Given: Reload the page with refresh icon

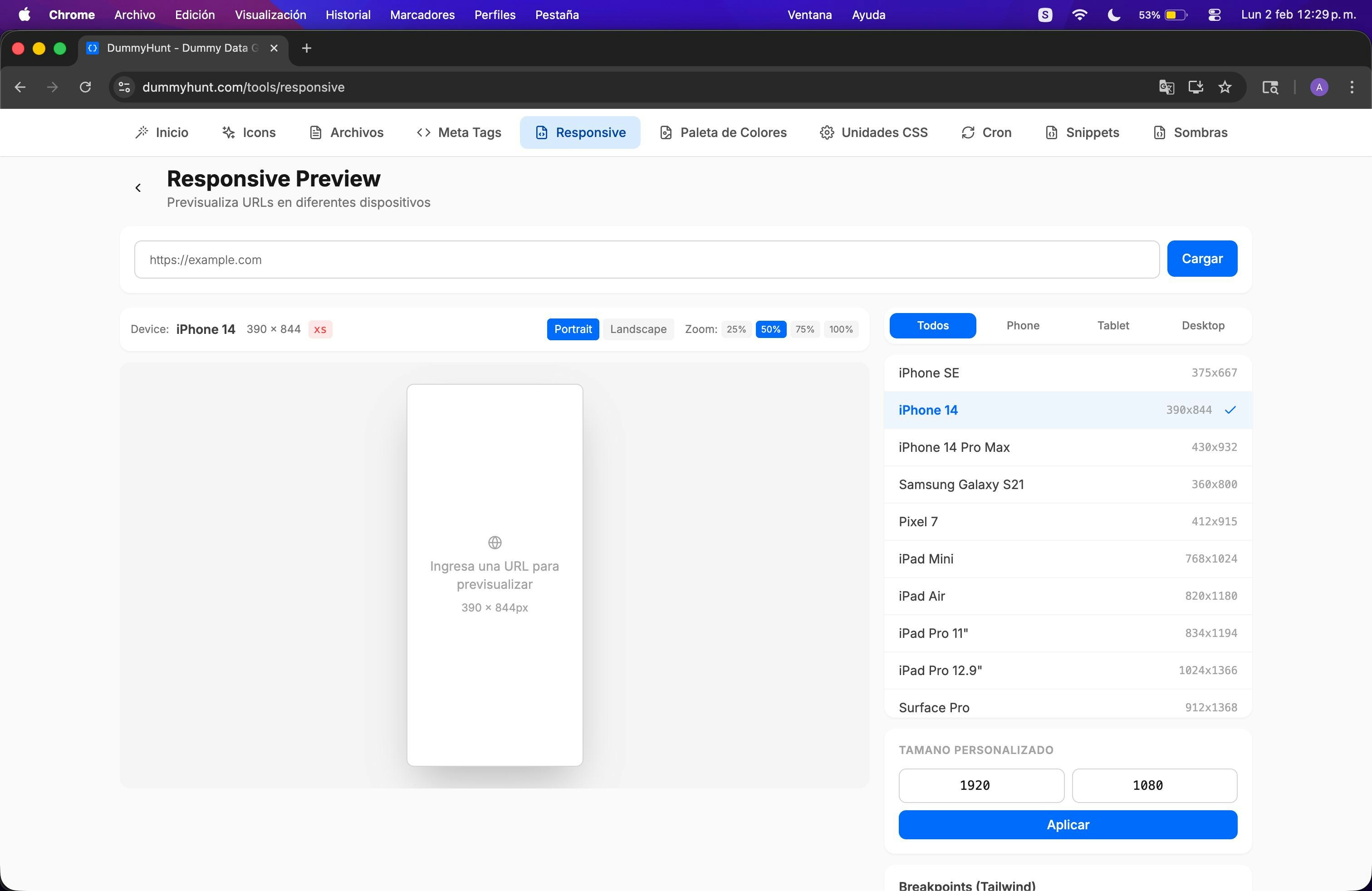Looking at the screenshot, I should pos(85,87).
